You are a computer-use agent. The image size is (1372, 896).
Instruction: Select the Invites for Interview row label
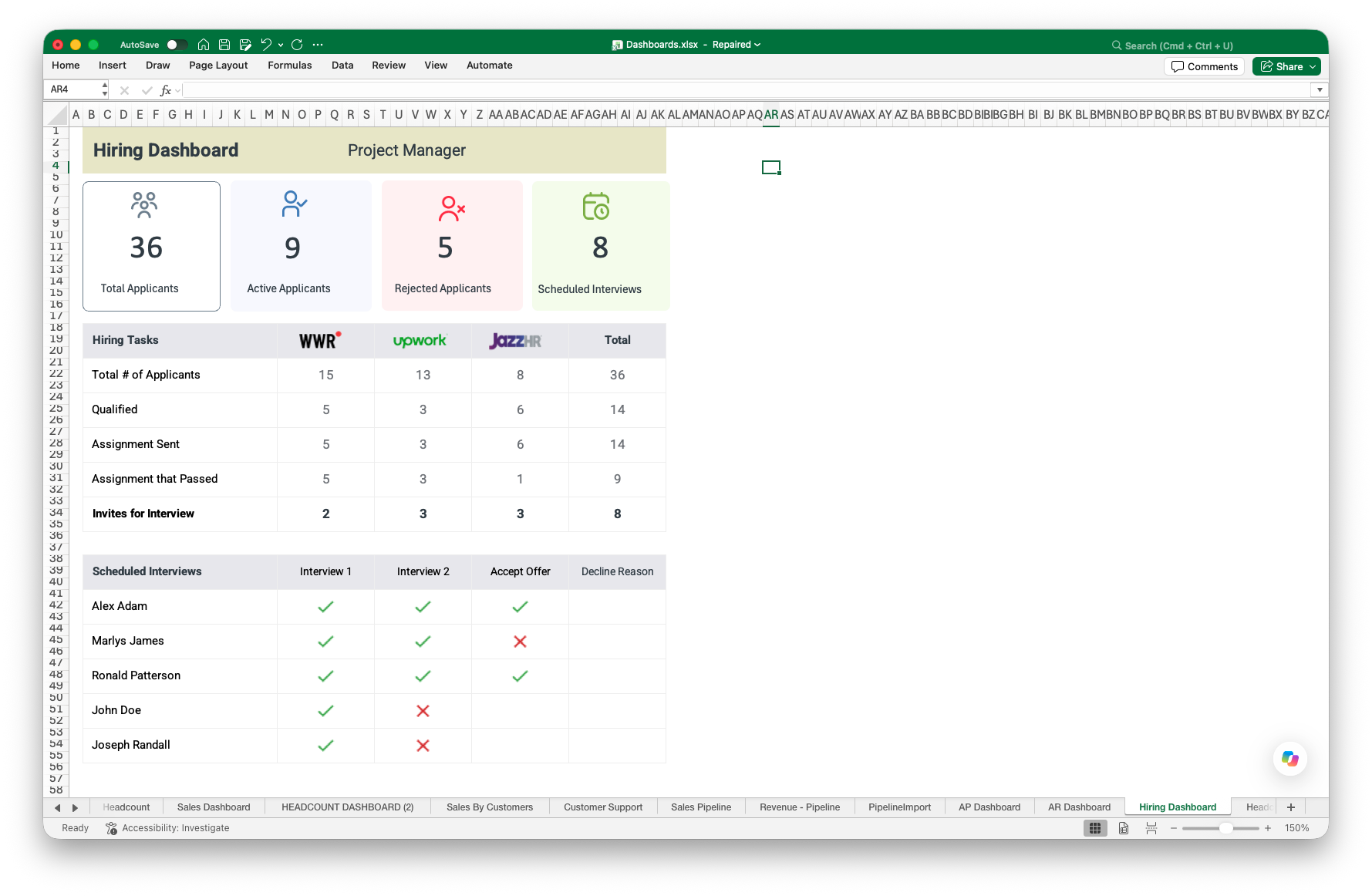[143, 514]
